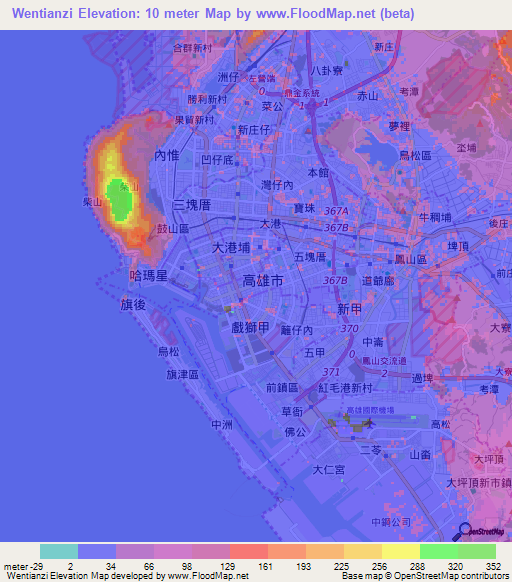Click the 赤山 label
Viewport: 512px width, 582px height.
point(368,96)
